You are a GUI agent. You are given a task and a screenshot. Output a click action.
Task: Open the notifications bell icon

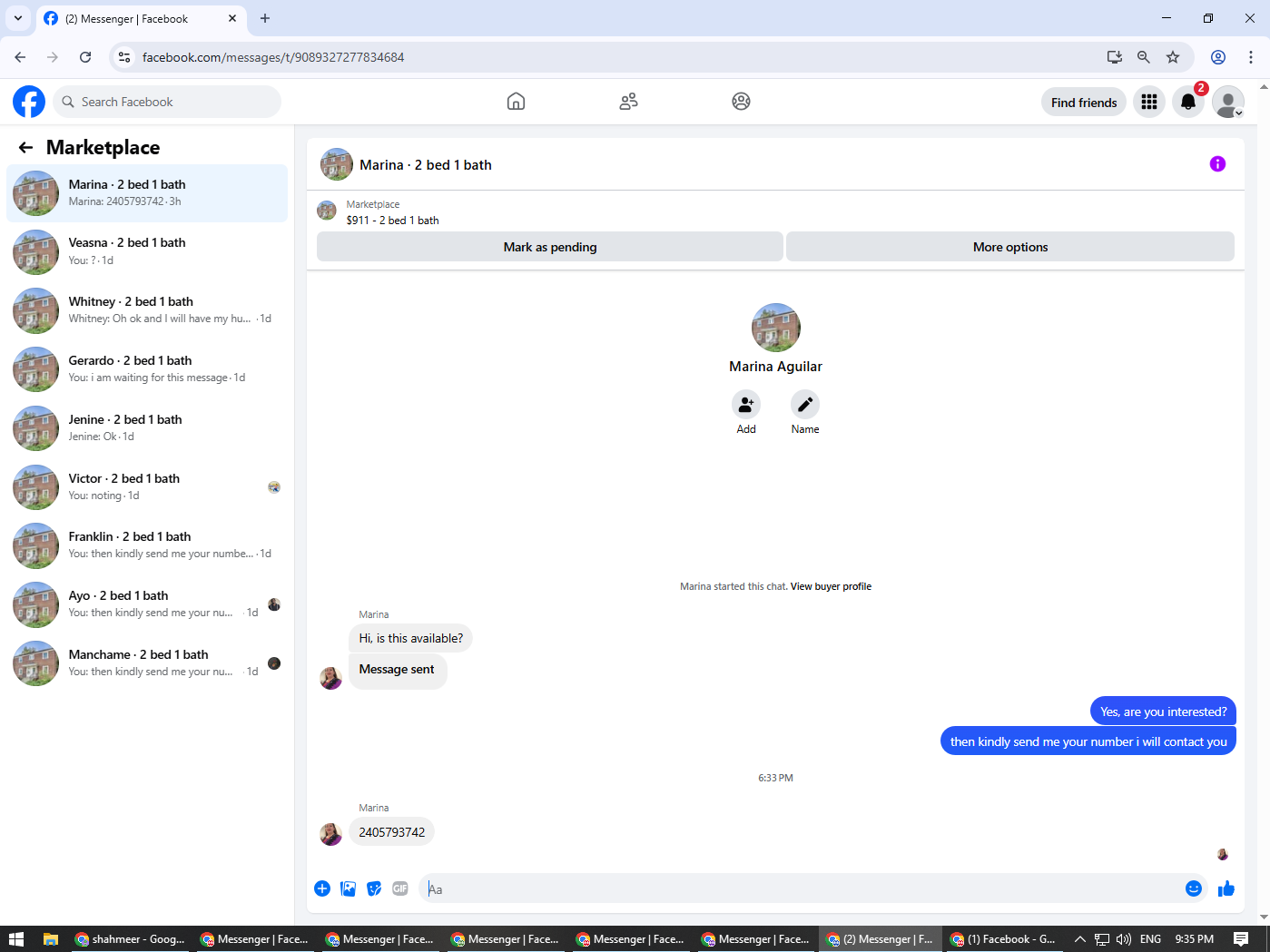click(1188, 102)
